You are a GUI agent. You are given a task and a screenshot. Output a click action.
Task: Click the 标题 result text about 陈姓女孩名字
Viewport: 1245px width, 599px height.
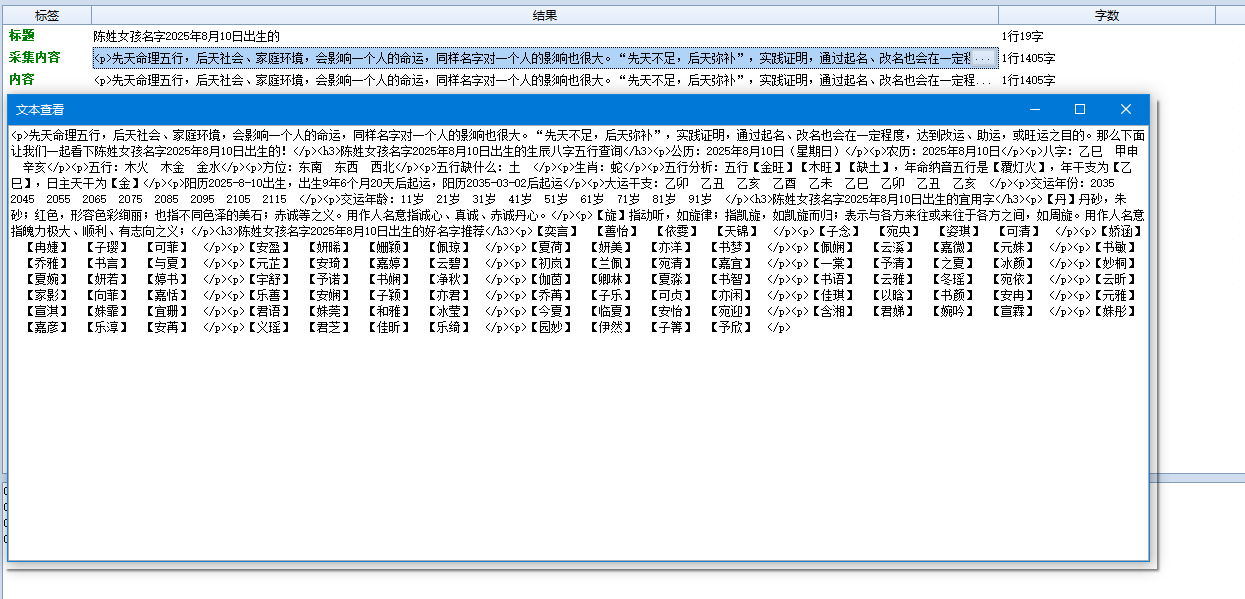[x=187, y=36]
